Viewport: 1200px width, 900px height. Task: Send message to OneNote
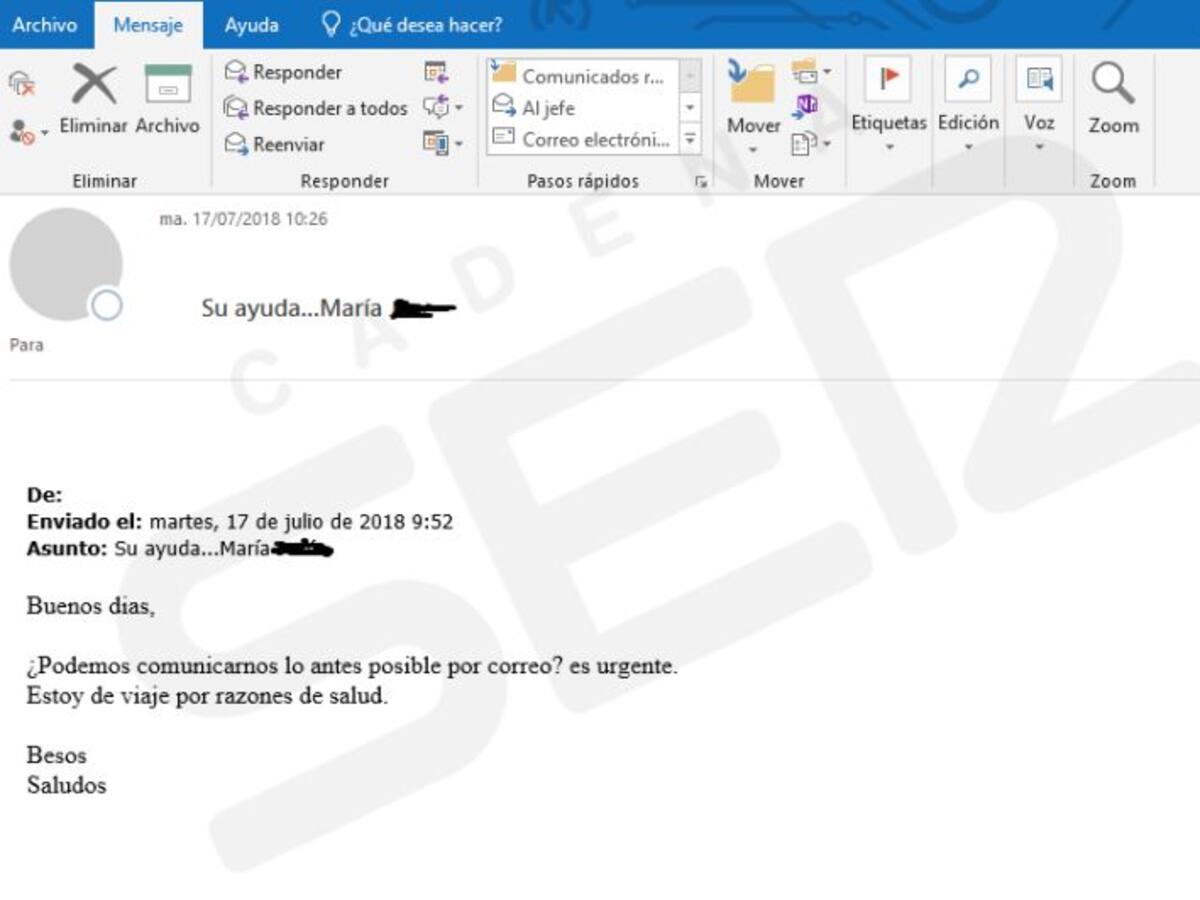tap(806, 107)
